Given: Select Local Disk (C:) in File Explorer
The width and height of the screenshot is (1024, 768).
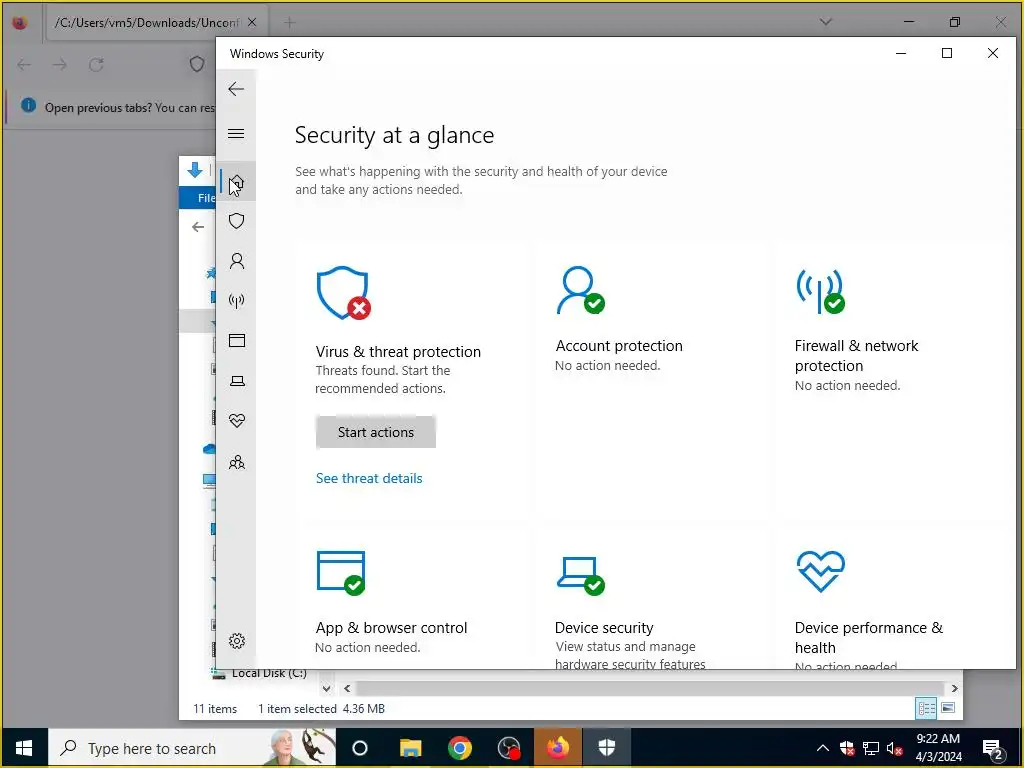Looking at the screenshot, I should (268, 673).
